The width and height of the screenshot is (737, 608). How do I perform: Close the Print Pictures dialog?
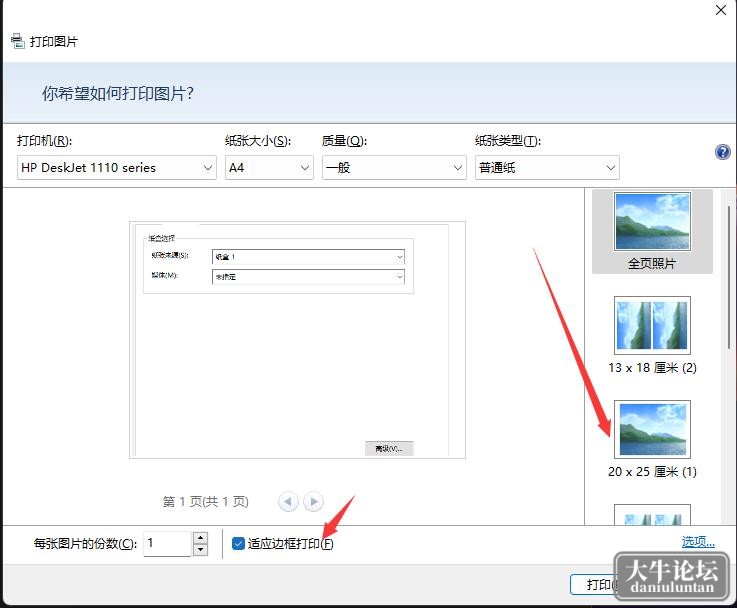click(x=721, y=10)
